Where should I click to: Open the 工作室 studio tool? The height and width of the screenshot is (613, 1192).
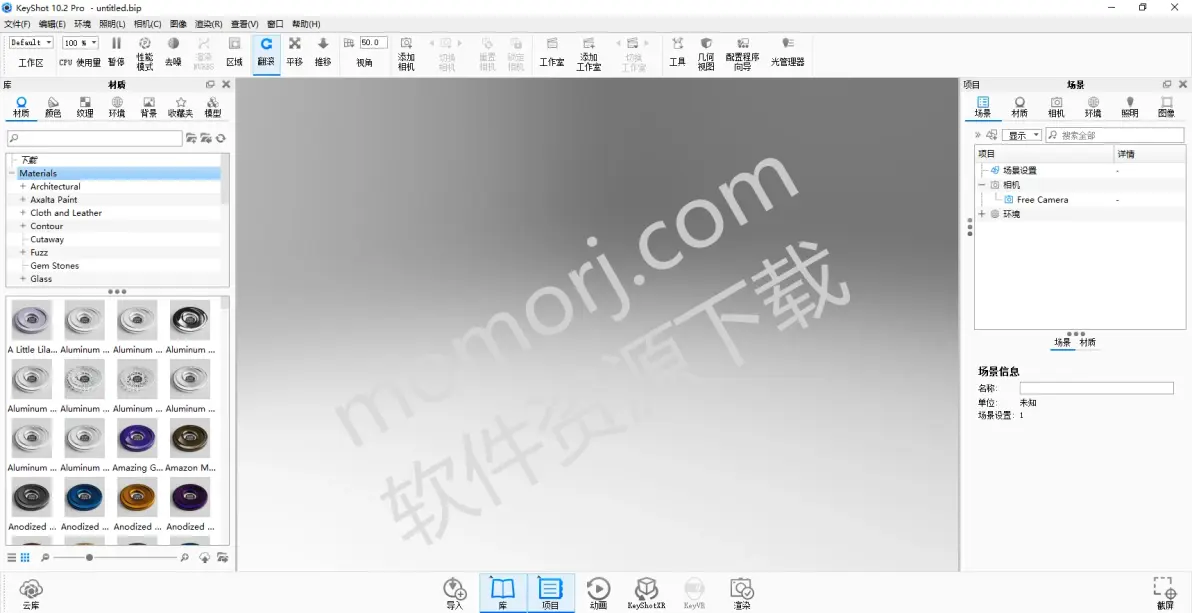point(552,53)
